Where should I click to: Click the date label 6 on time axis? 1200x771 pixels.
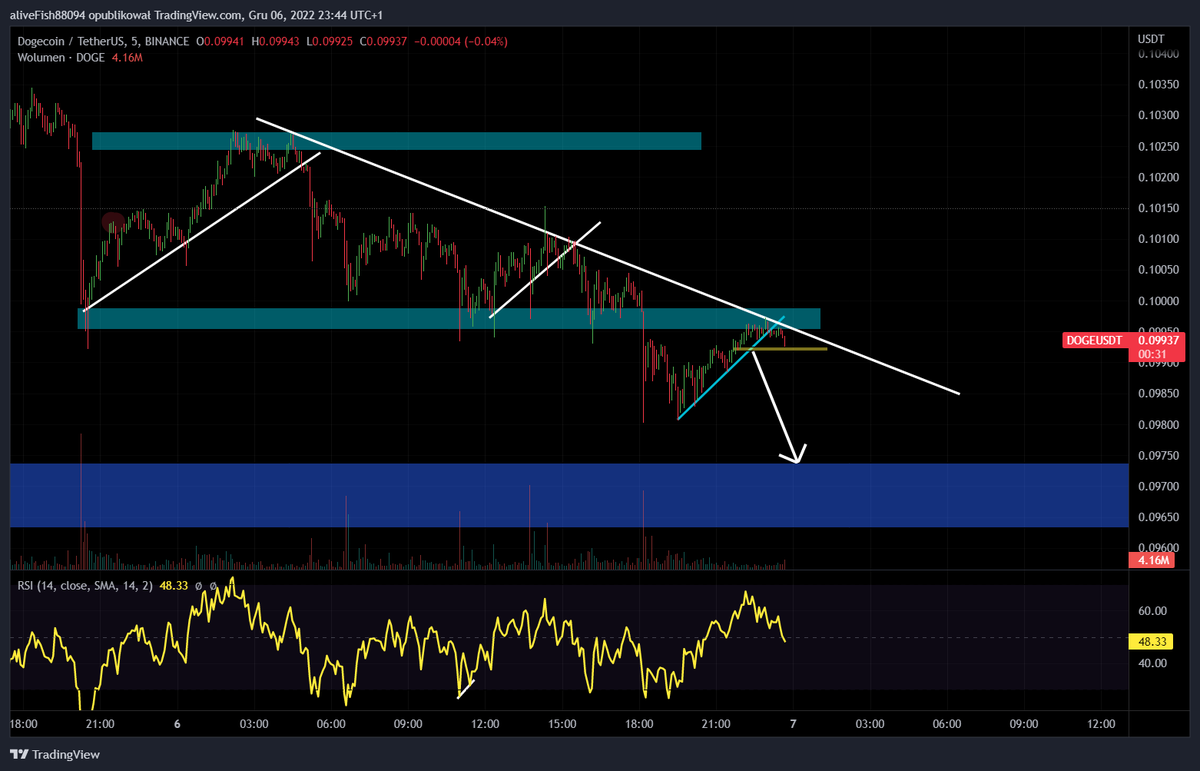click(x=177, y=724)
